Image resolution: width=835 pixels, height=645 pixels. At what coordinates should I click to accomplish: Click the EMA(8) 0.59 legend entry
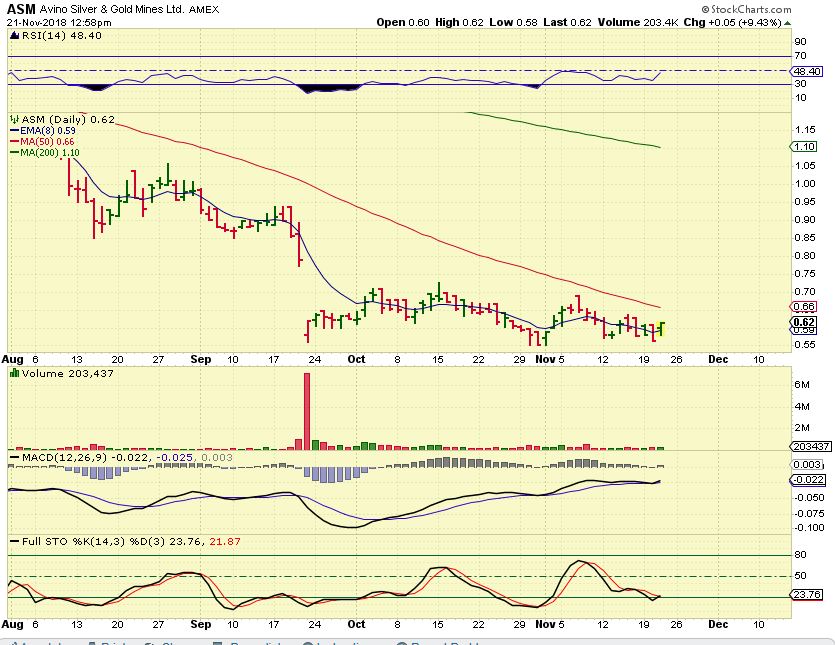click(x=43, y=130)
